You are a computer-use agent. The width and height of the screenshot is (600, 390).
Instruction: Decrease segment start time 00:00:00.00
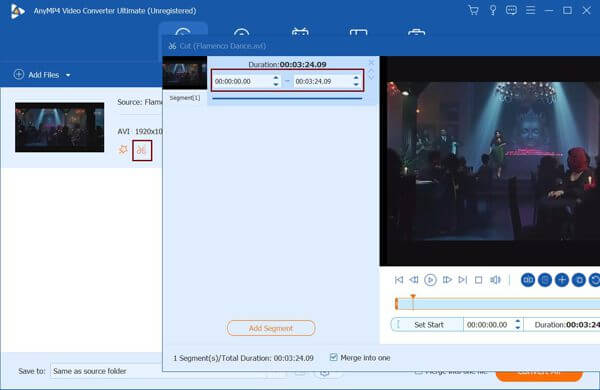click(276, 84)
